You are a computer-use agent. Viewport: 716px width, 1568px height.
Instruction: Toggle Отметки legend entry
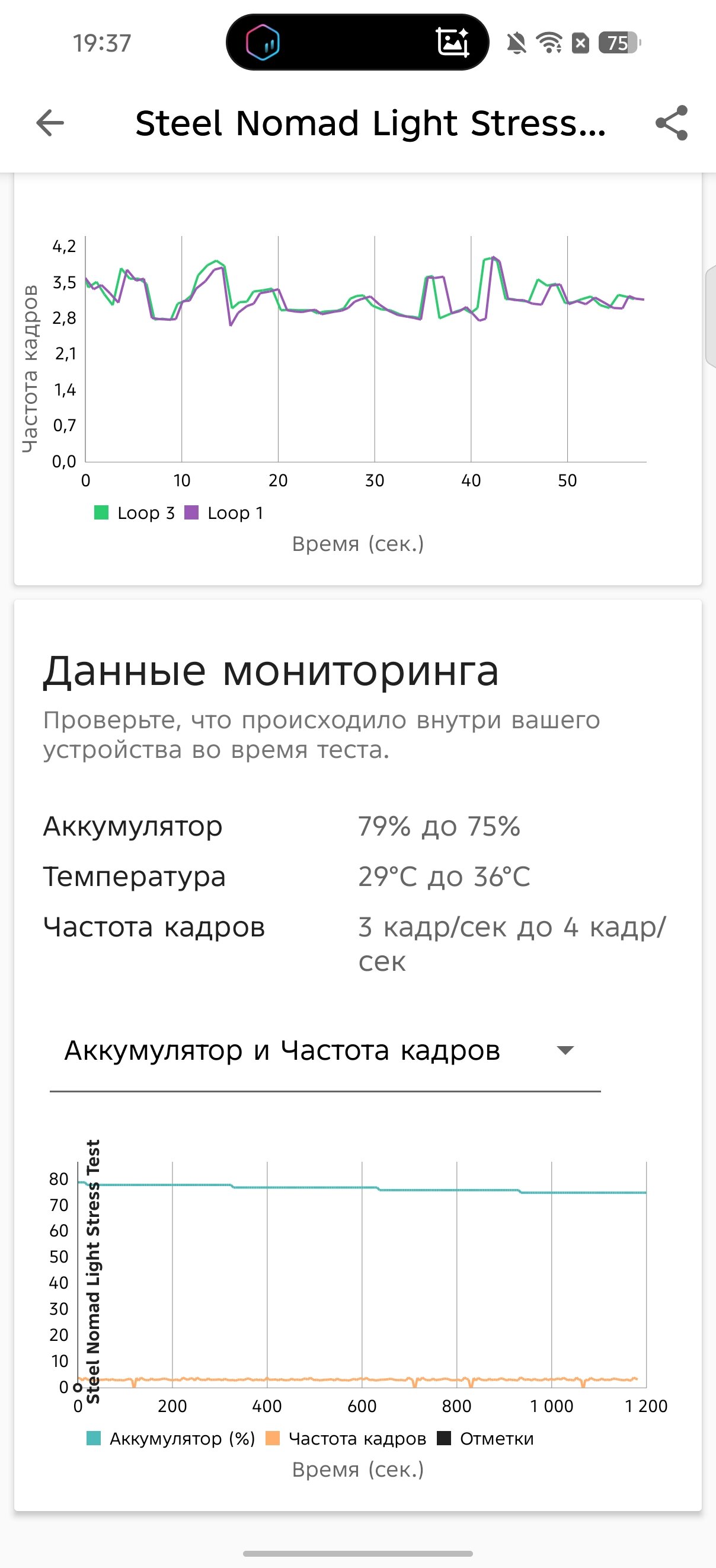click(485, 1438)
